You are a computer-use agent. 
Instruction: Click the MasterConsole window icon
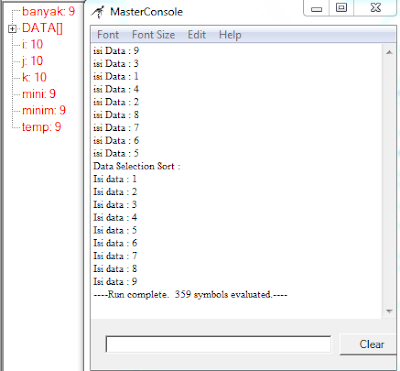pos(98,12)
